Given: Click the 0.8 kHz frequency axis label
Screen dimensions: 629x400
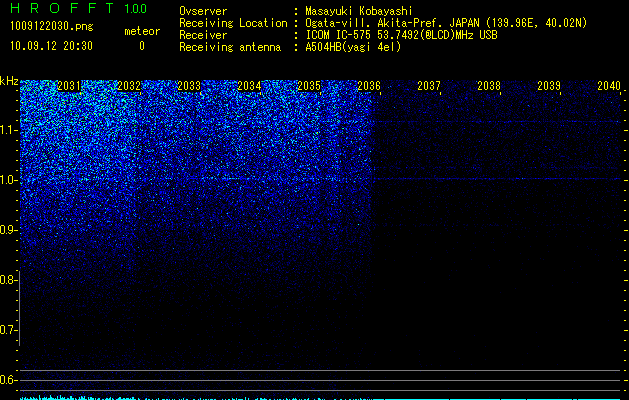Looking at the screenshot, I should click(x=7, y=280).
